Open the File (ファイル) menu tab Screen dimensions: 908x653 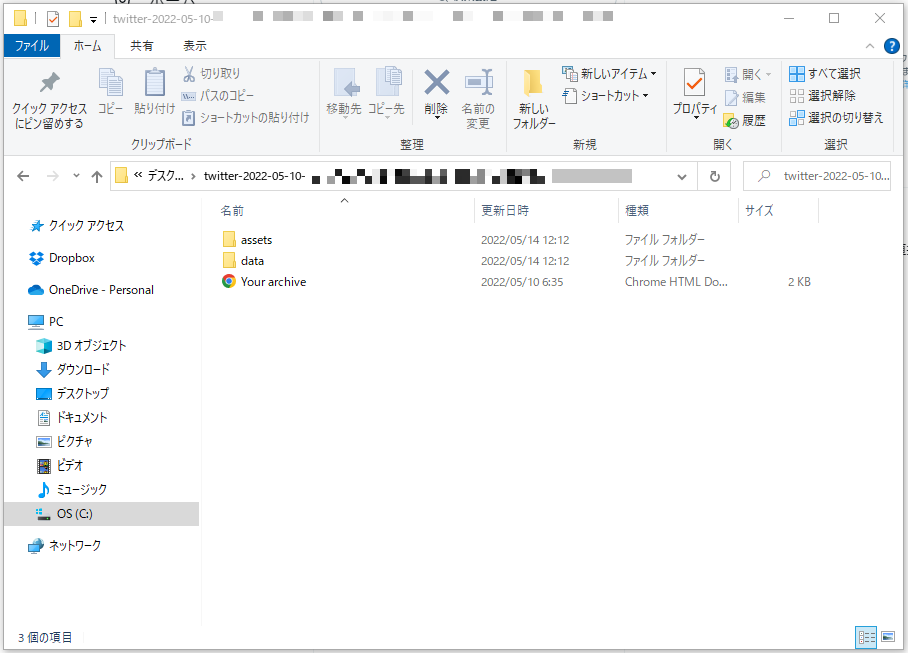pos(32,46)
